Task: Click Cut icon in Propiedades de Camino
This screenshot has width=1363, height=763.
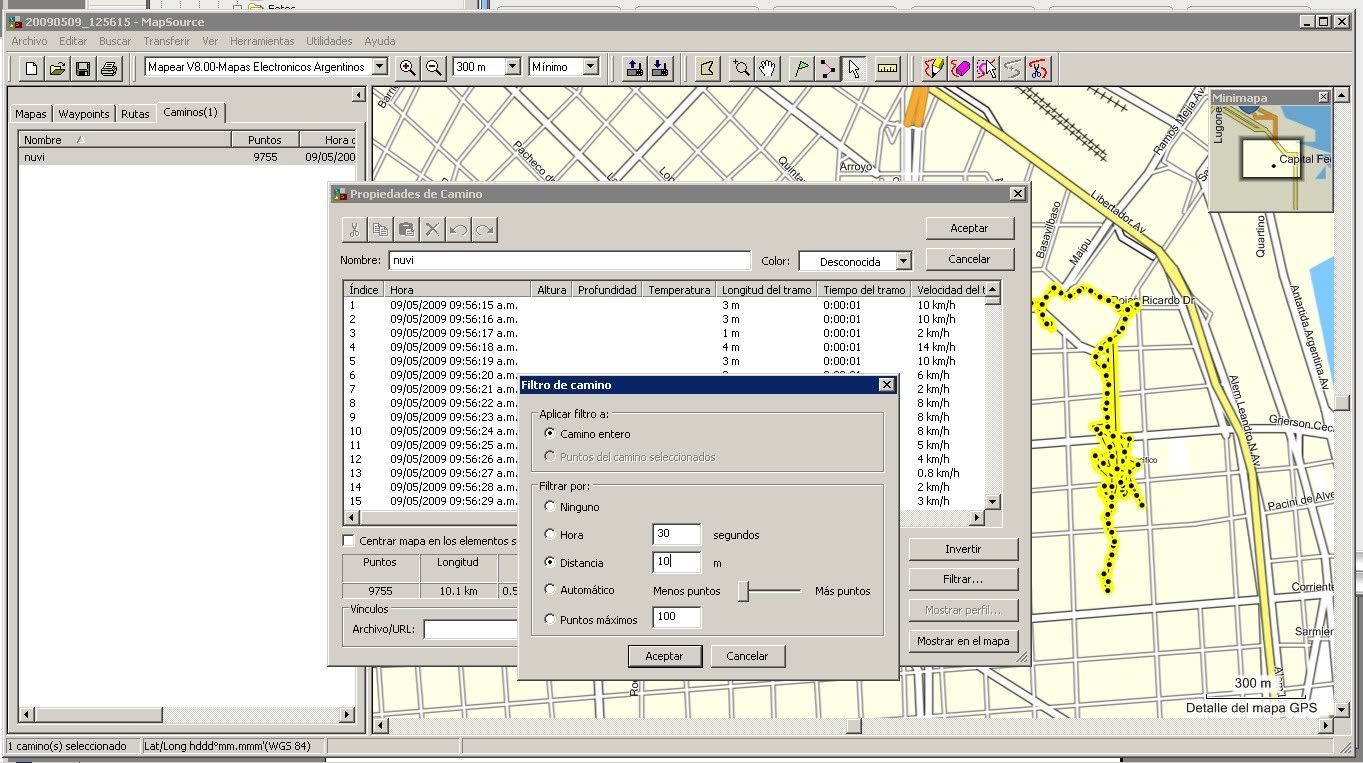Action: point(354,230)
